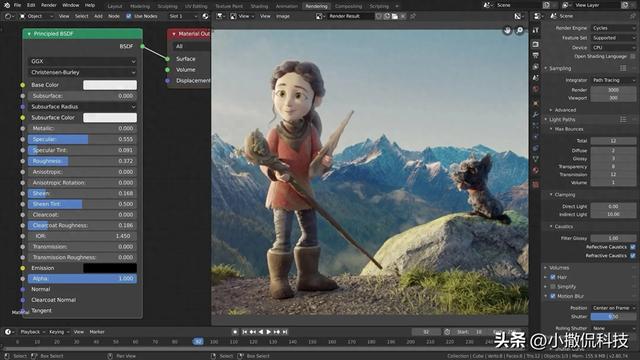Click the BSDF output socket

click(142, 46)
